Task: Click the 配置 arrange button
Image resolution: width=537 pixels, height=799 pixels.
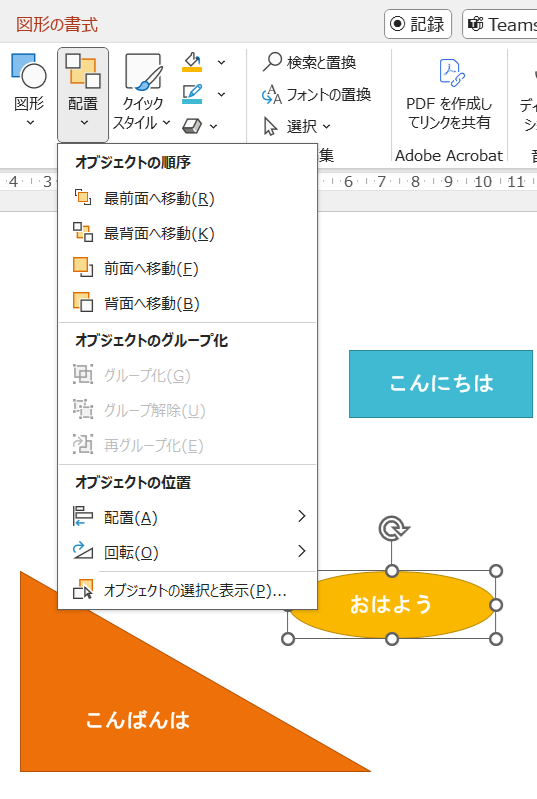Action: click(x=83, y=94)
